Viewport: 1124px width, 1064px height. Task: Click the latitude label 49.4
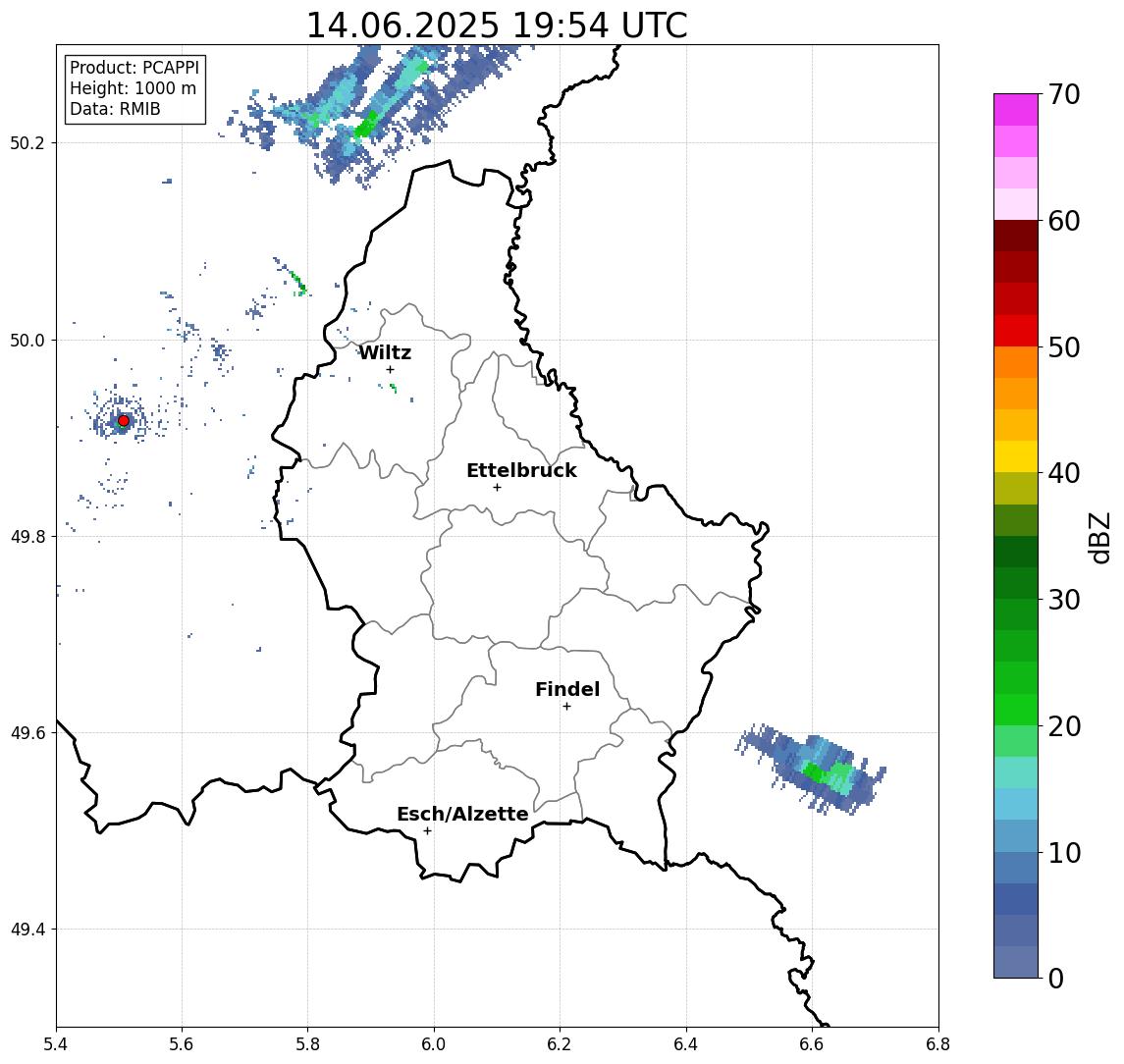[x=27, y=930]
